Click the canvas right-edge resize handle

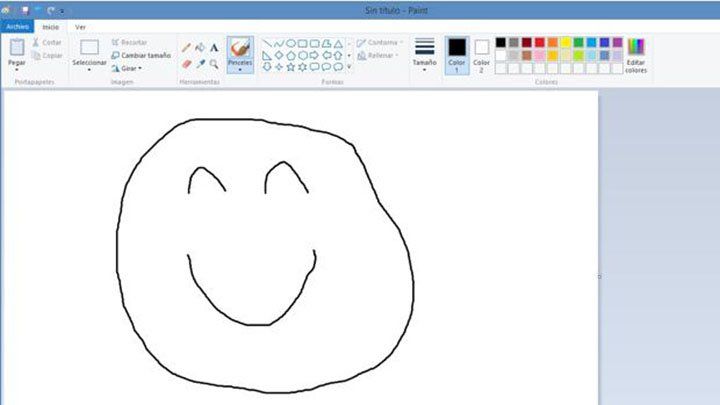click(x=600, y=276)
